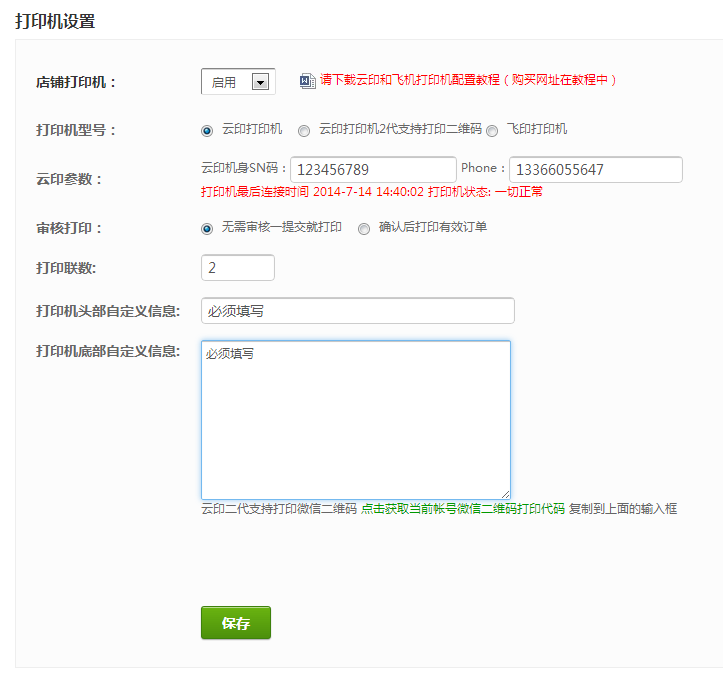Click the 店铺打印机 field label
Viewport: 723px width, 694px height.
76,82
